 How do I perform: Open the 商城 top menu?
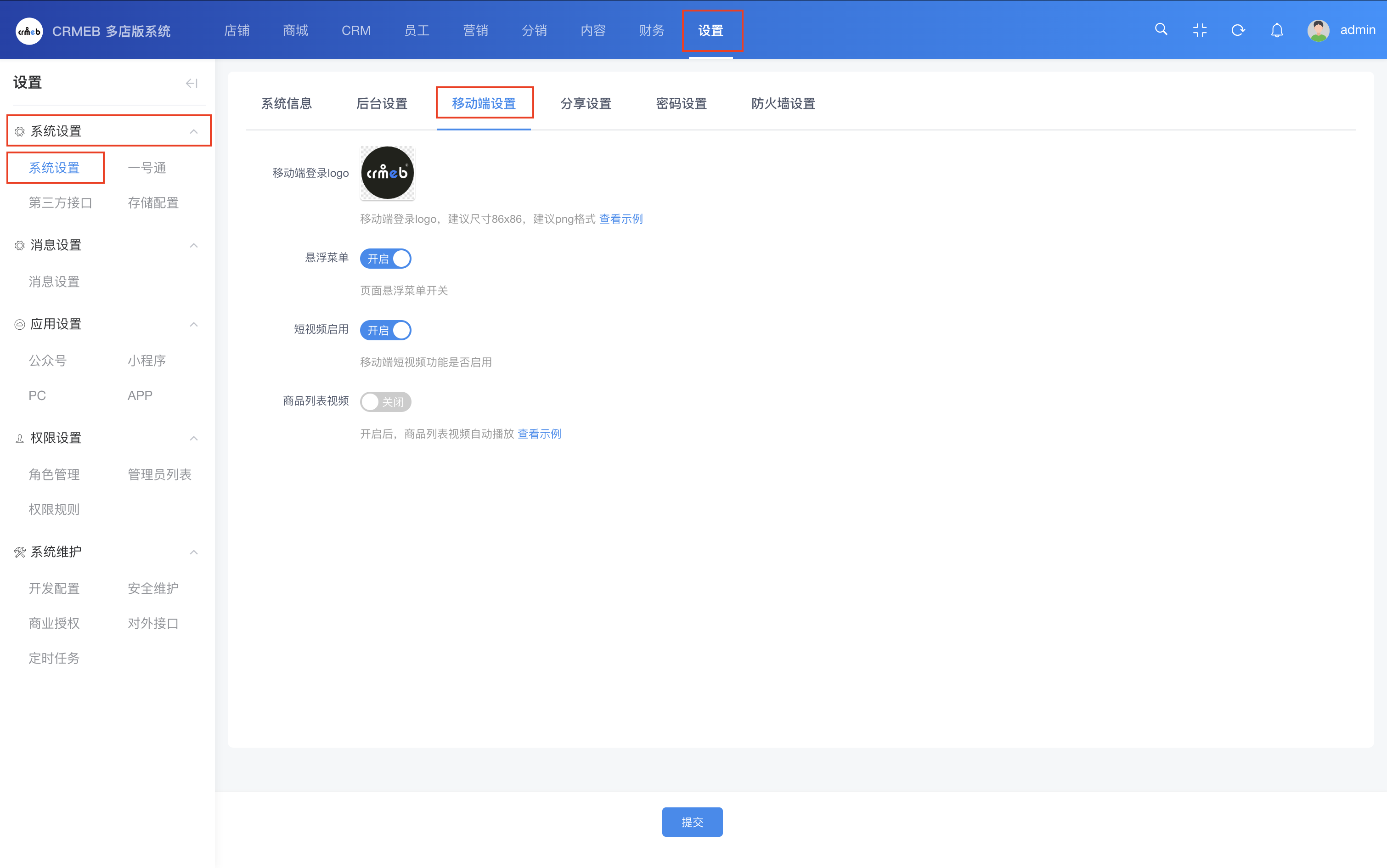point(296,30)
